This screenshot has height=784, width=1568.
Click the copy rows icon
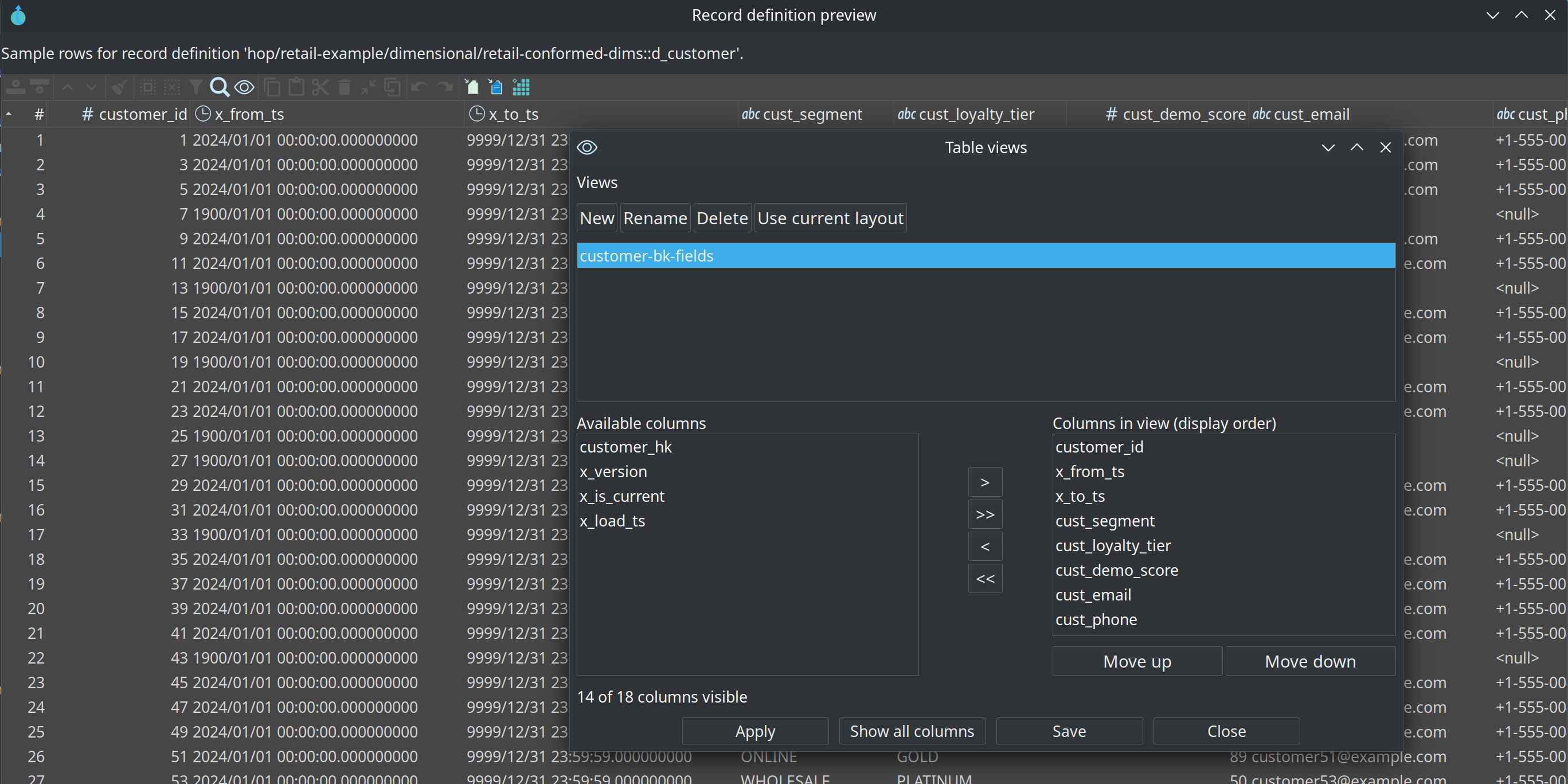tap(272, 87)
